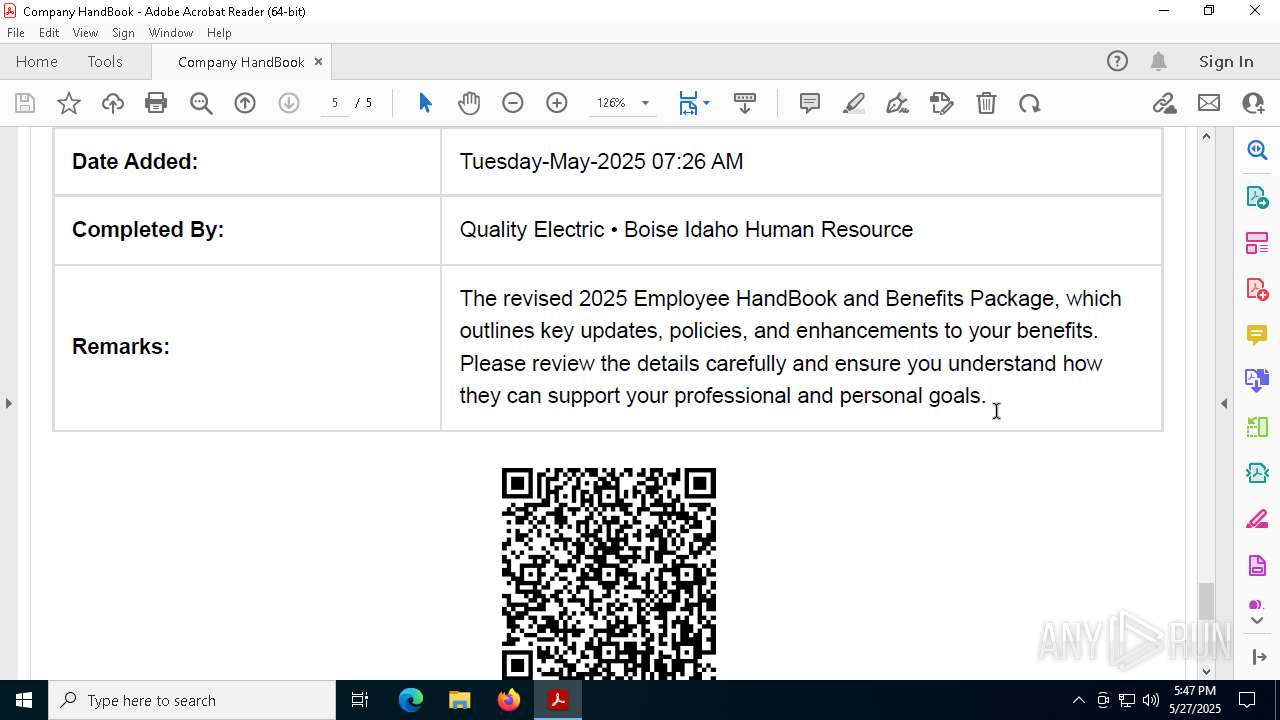
Task: Click the Windows Start button
Action: [x=24, y=700]
